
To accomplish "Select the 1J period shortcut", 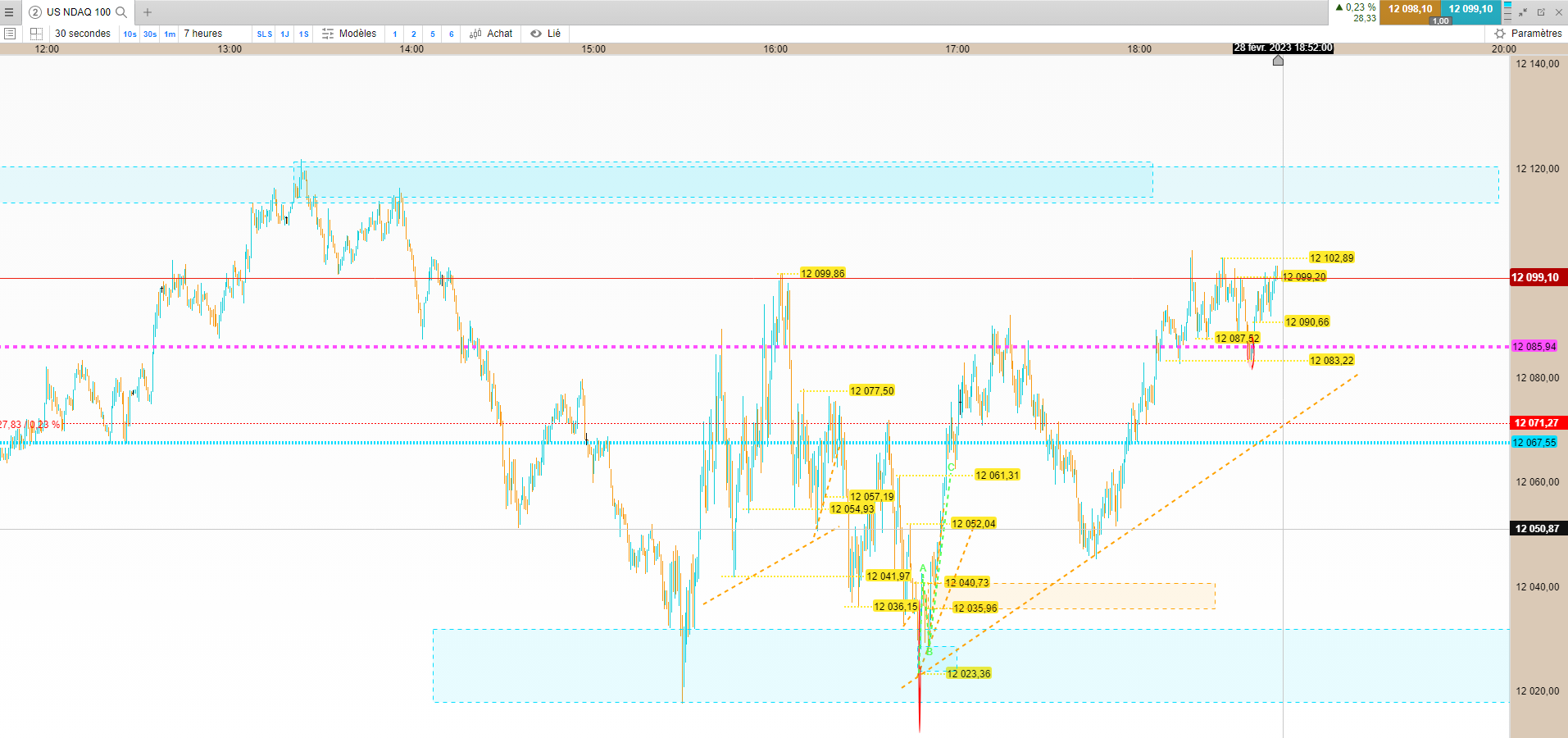I will [285, 34].
